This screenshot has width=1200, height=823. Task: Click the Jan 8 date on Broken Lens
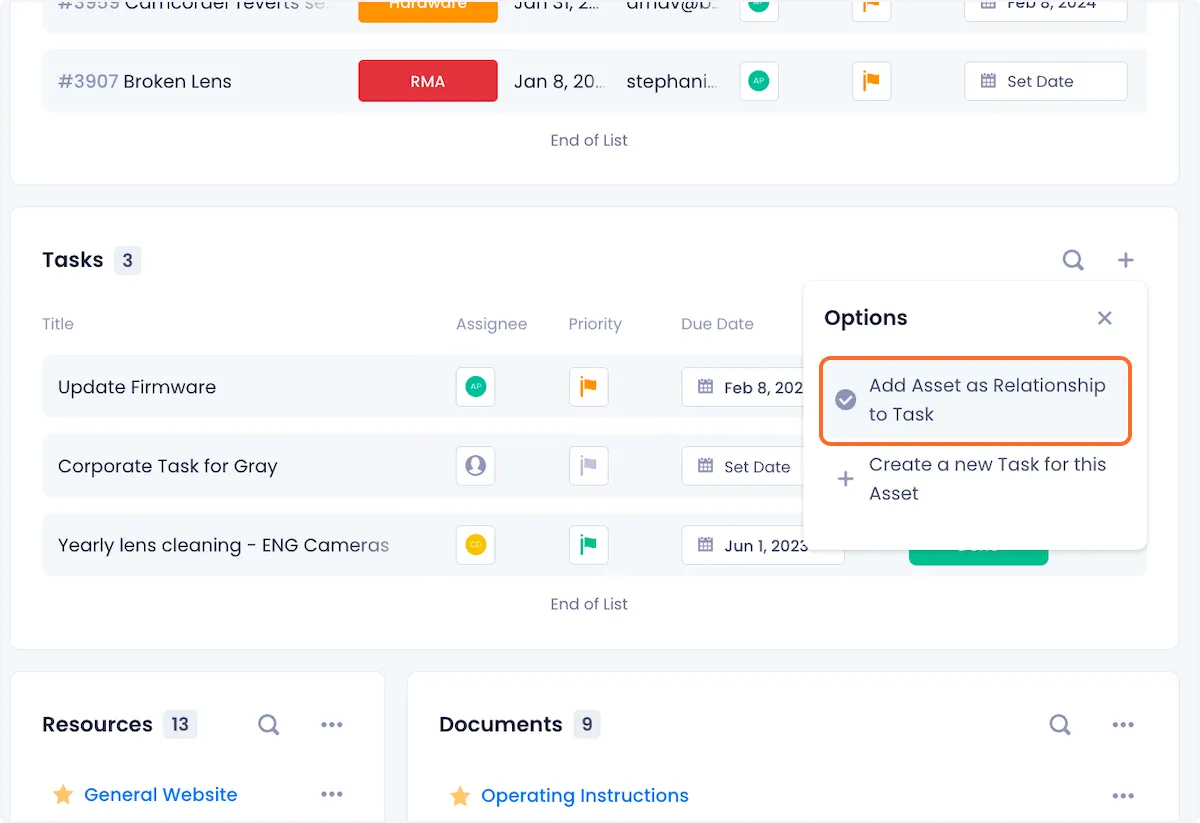(560, 81)
